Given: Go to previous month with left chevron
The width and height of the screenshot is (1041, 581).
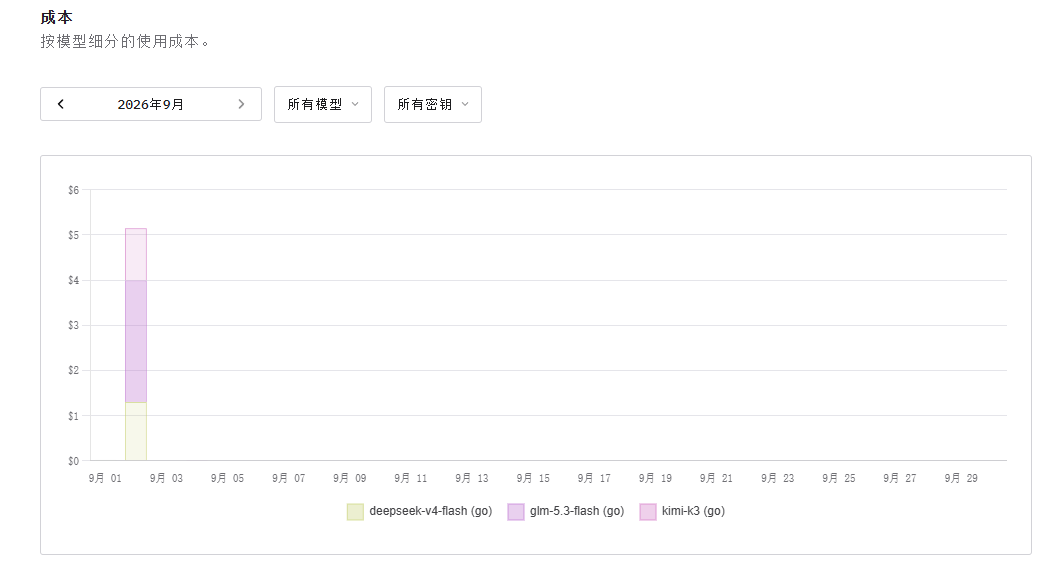Looking at the screenshot, I should [60, 104].
